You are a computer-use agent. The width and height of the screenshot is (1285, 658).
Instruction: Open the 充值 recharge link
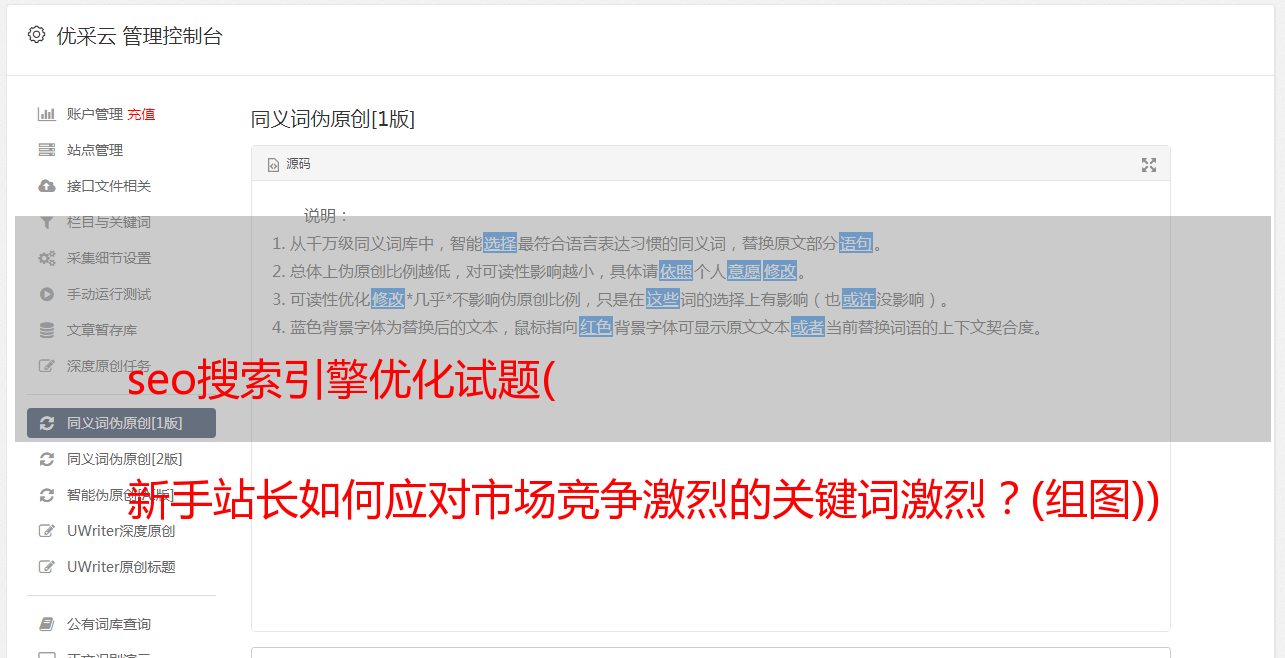(x=141, y=114)
